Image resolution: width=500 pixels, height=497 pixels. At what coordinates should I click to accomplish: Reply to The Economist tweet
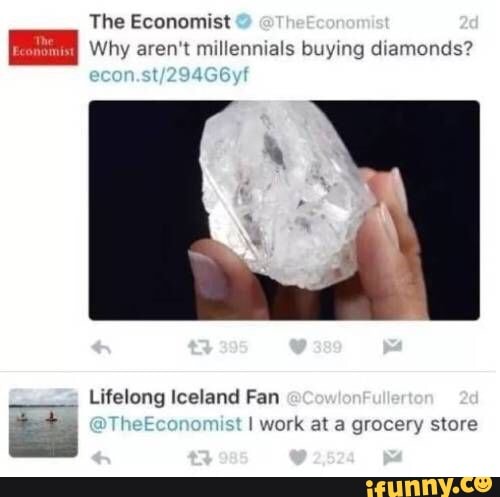(x=101, y=348)
